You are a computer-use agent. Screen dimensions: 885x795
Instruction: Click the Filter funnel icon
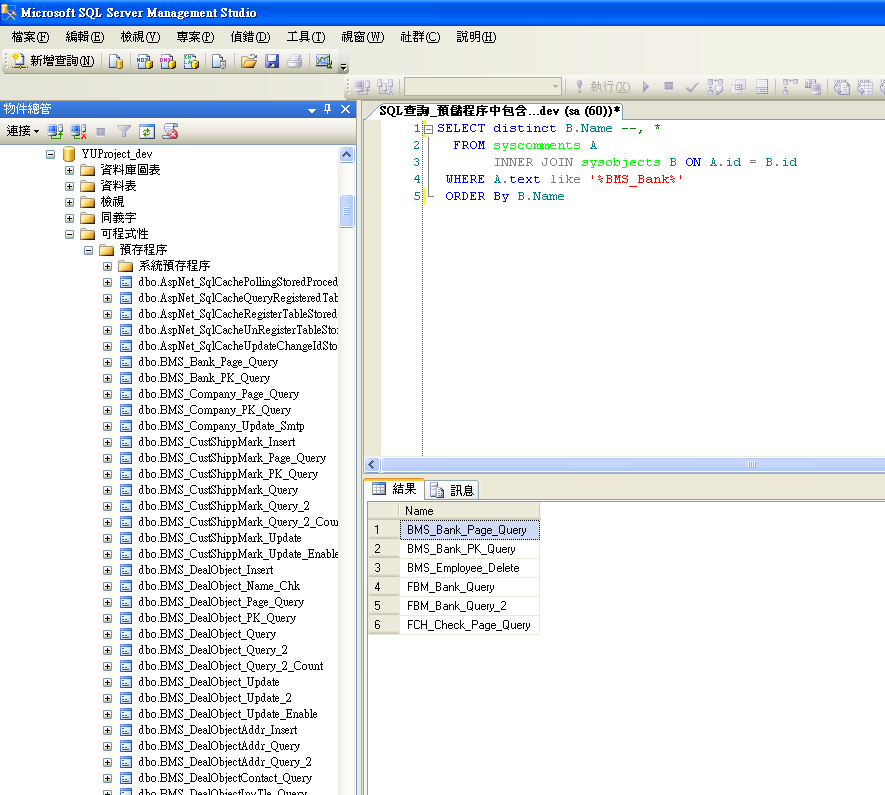(x=124, y=131)
